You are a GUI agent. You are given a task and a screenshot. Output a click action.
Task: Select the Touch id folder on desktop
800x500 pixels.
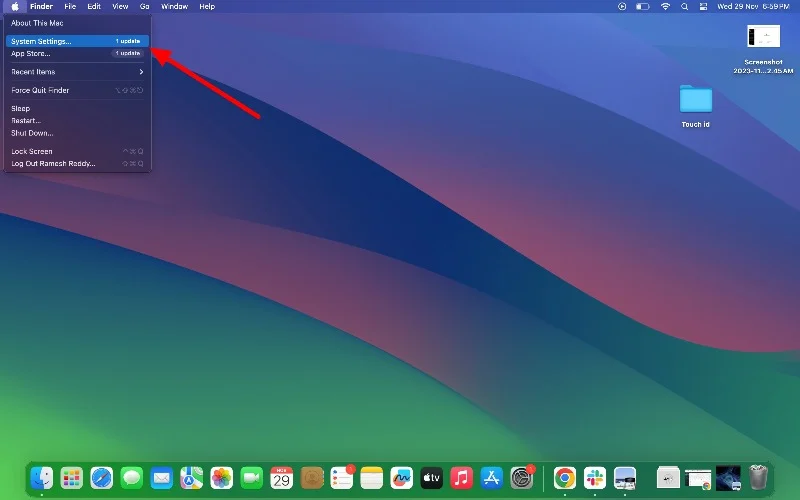point(695,100)
